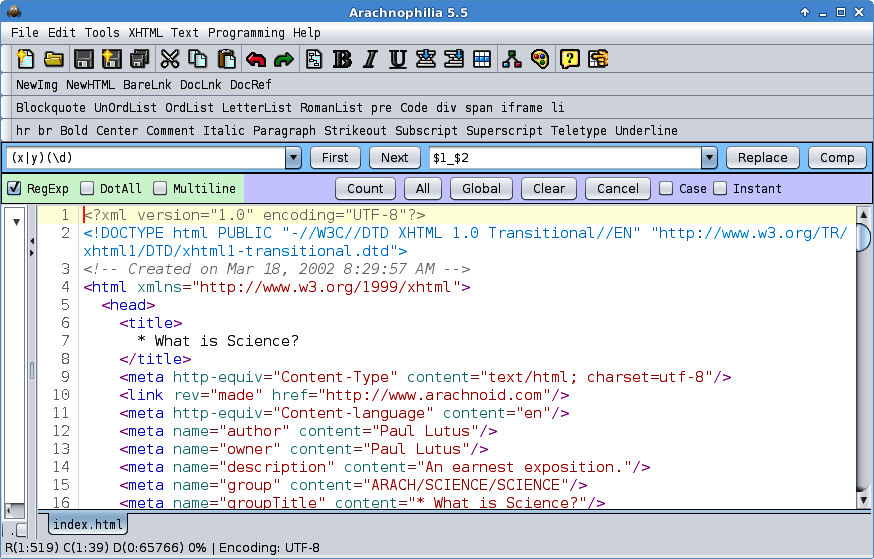The width and height of the screenshot is (874, 559).
Task: Toggle the RegExp checkbox
Action: pyautogui.click(x=14, y=188)
